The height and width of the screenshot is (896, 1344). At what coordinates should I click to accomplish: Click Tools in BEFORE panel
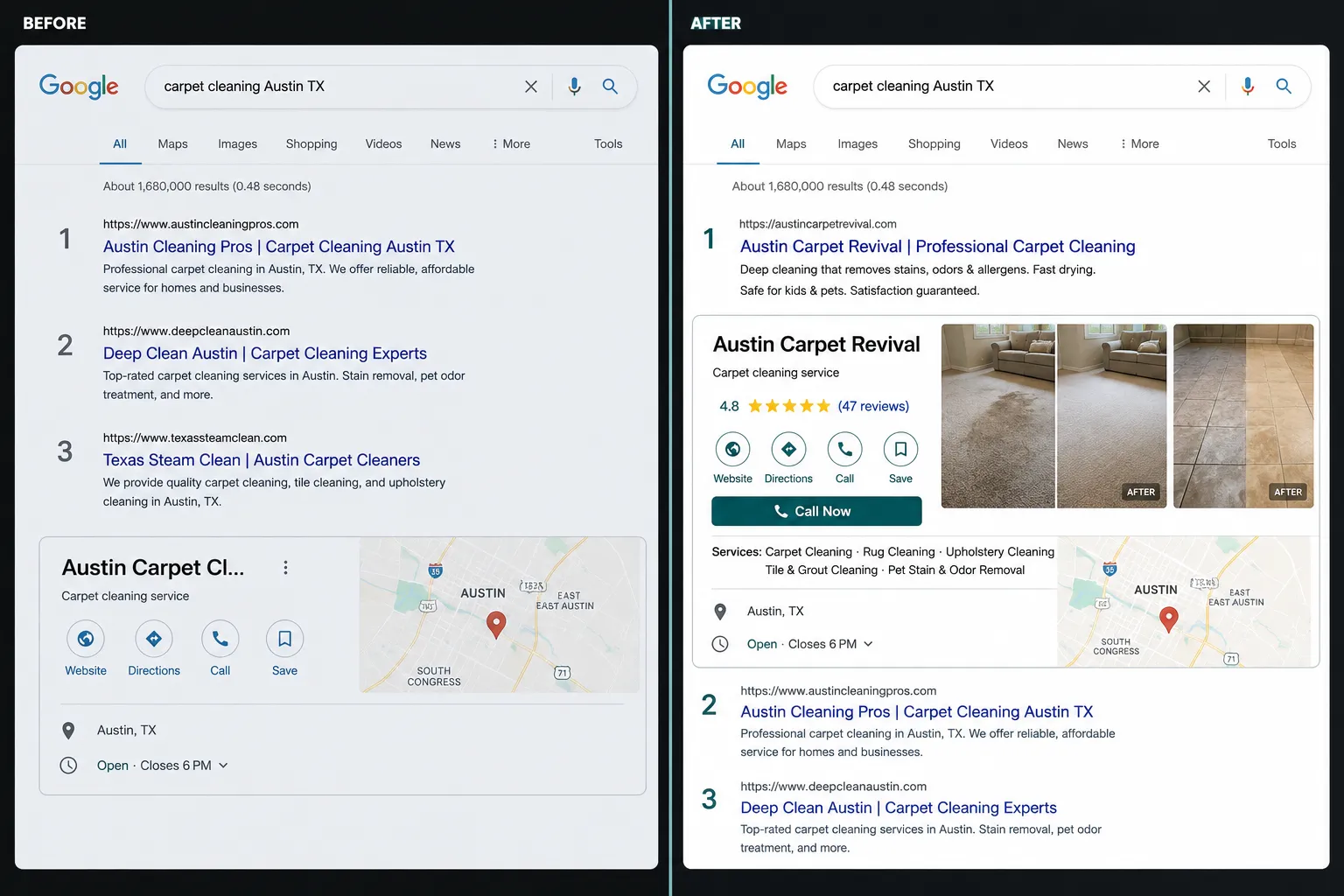pos(608,143)
